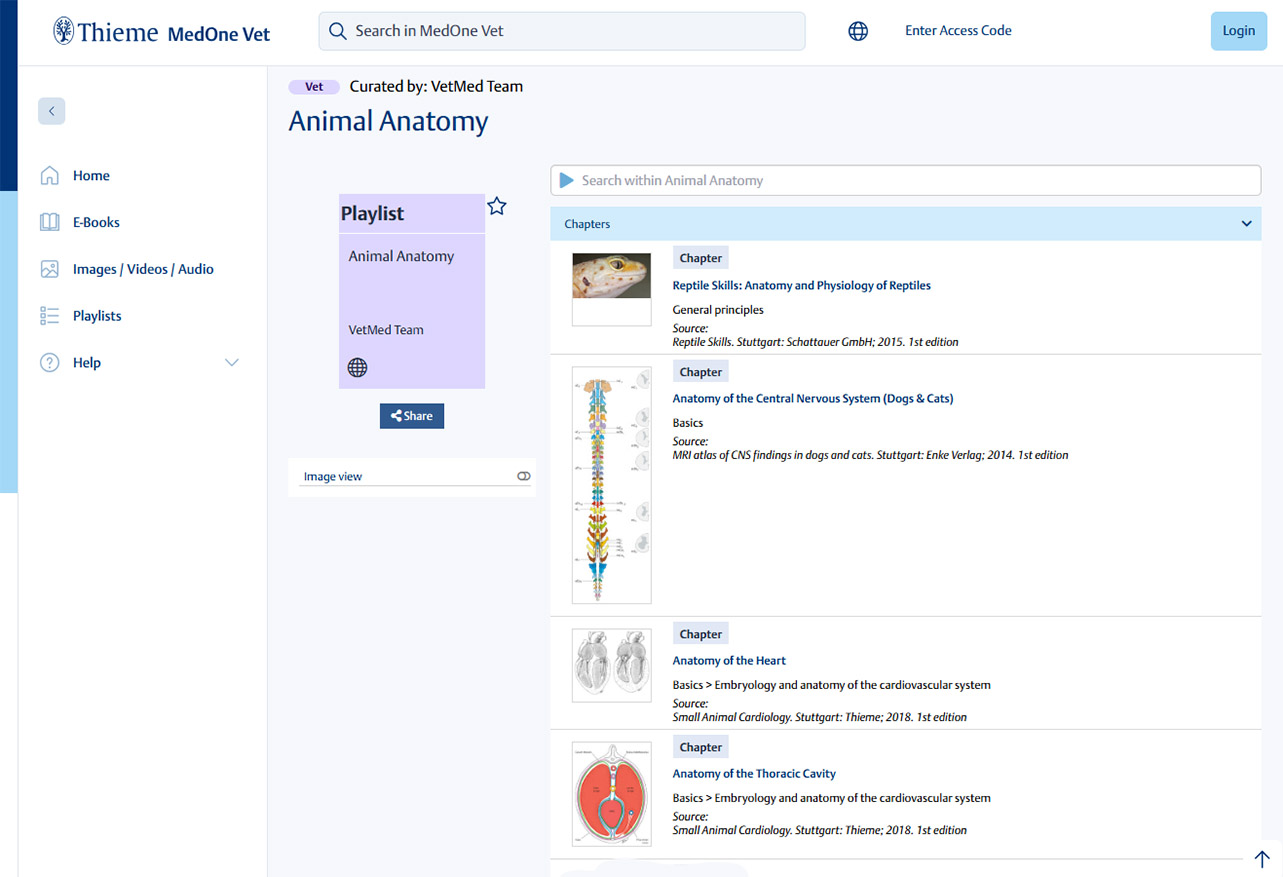Expand the Help menu chevron

pos(232,362)
